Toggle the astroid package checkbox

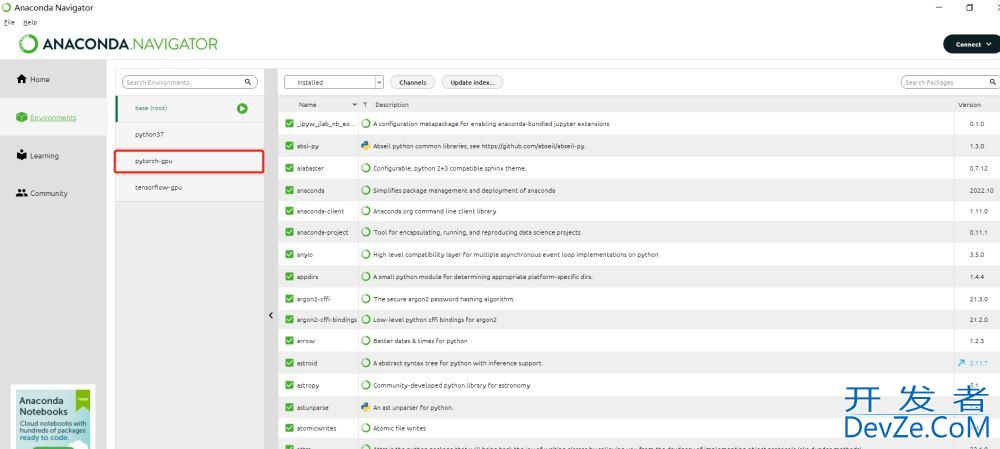pyautogui.click(x=290, y=363)
